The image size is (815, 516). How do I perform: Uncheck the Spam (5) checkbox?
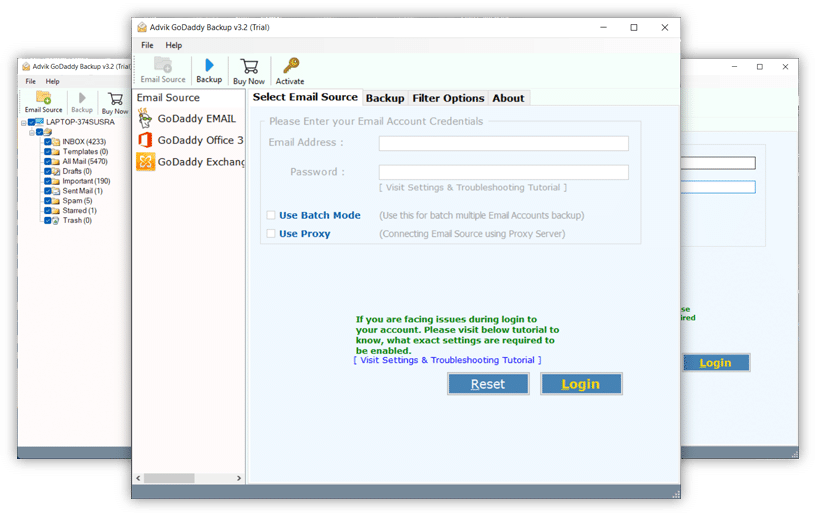(x=48, y=201)
